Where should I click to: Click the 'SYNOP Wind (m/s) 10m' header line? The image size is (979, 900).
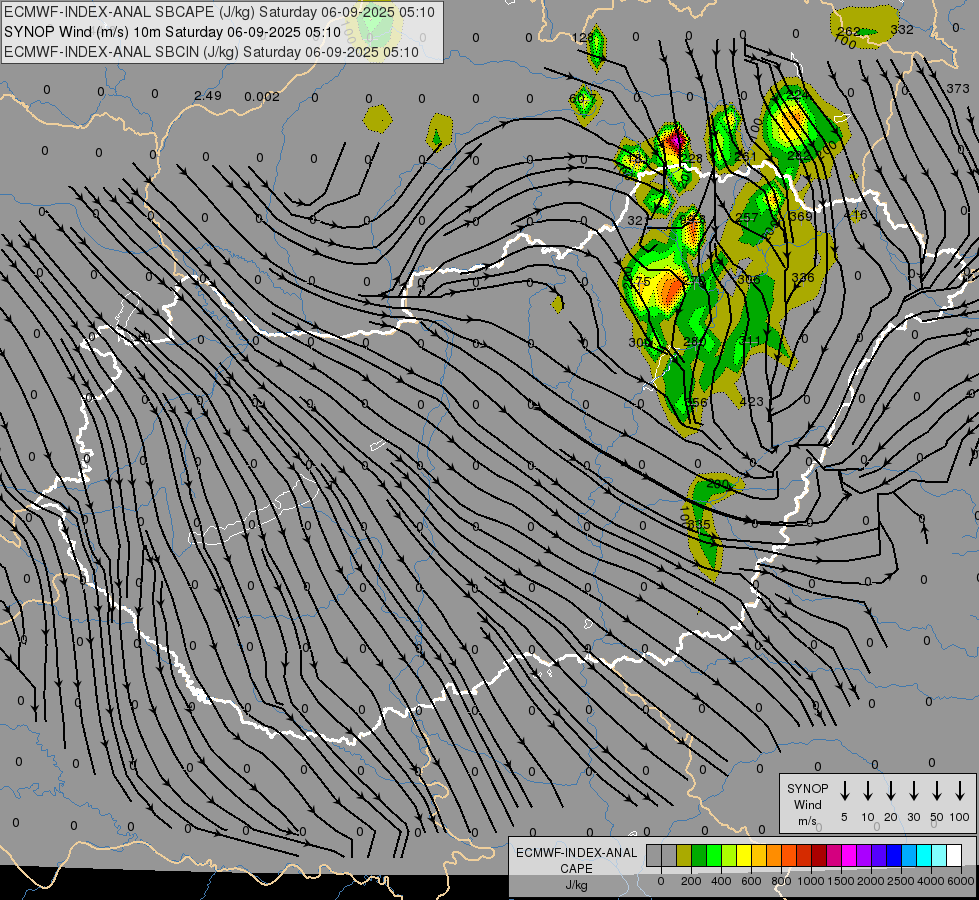pos(172,32)
